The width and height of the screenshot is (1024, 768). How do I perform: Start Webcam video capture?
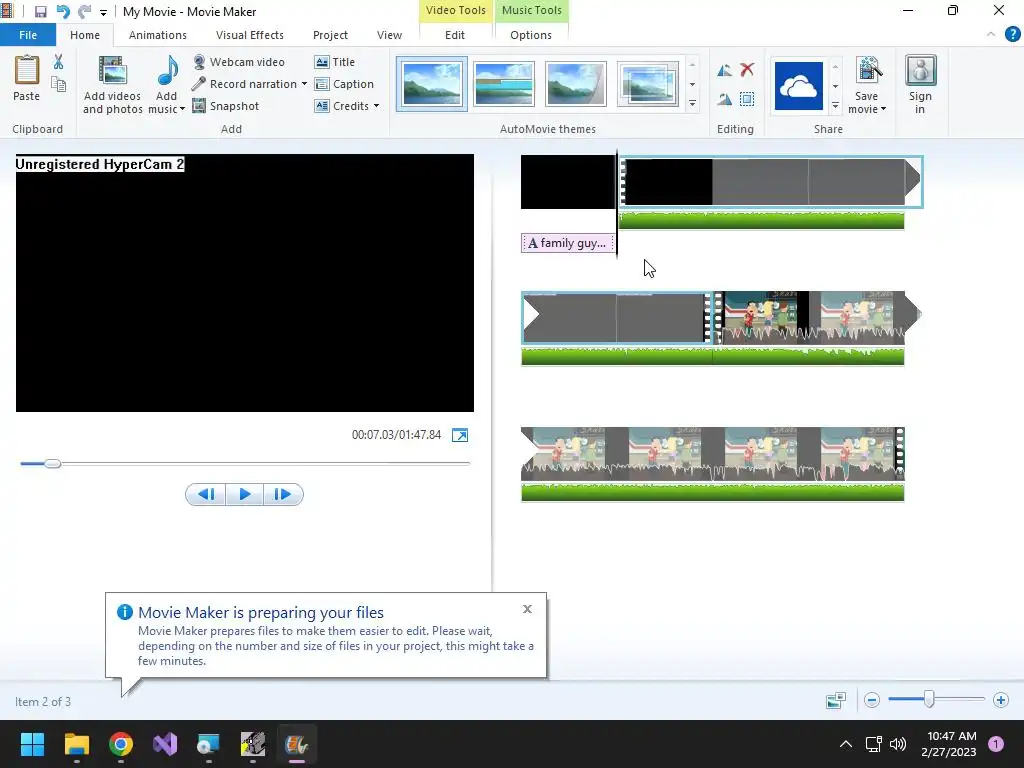(239, 62)
